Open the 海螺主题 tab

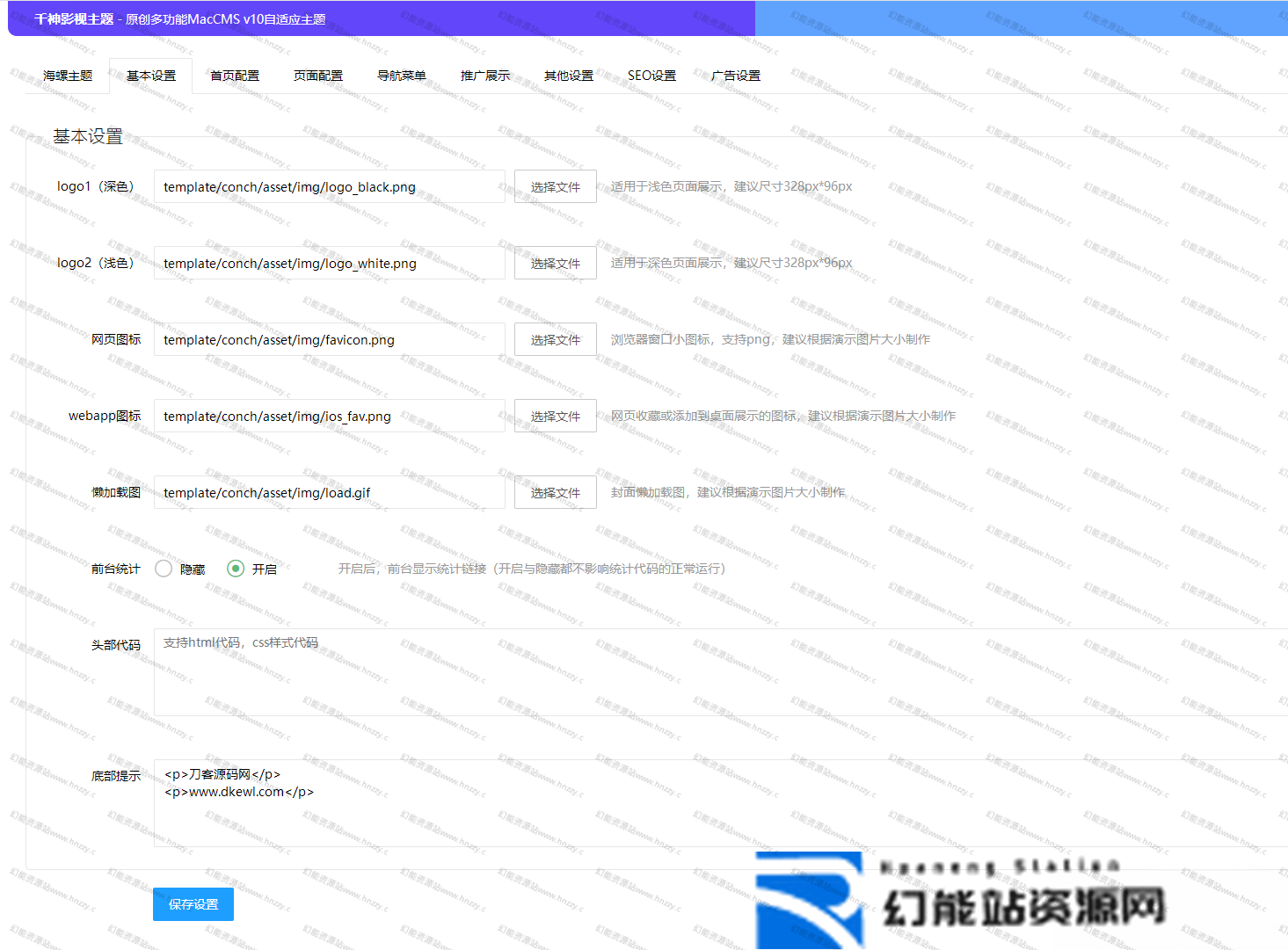tap(68, 76)
